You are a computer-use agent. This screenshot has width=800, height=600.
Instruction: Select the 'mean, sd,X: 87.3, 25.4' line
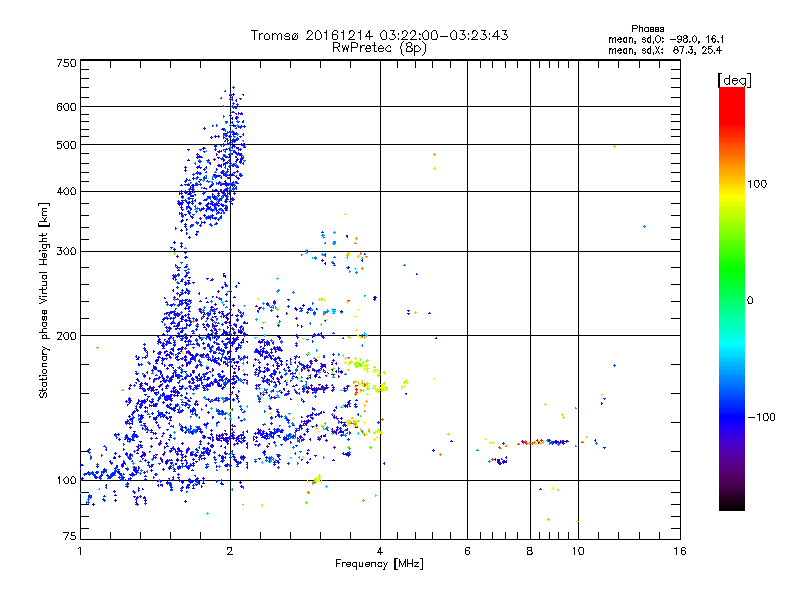tap(665, 50)
